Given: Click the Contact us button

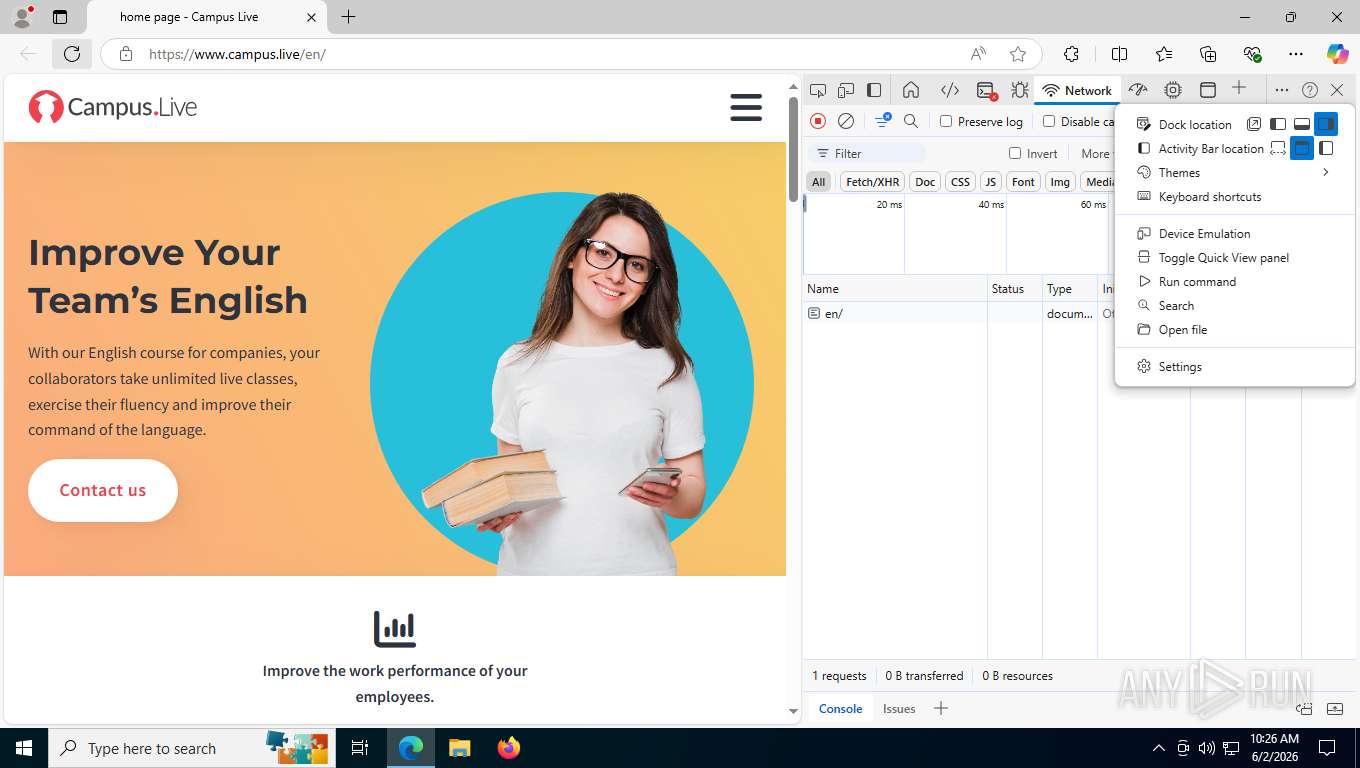Looking at the screenshot, I should tap(103, 490).
